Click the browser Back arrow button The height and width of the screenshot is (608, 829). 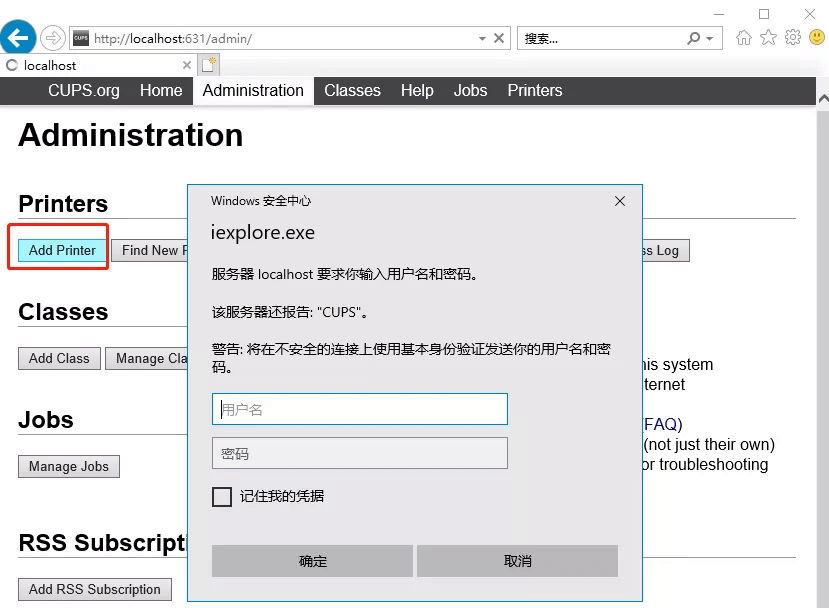pos(18,38)
